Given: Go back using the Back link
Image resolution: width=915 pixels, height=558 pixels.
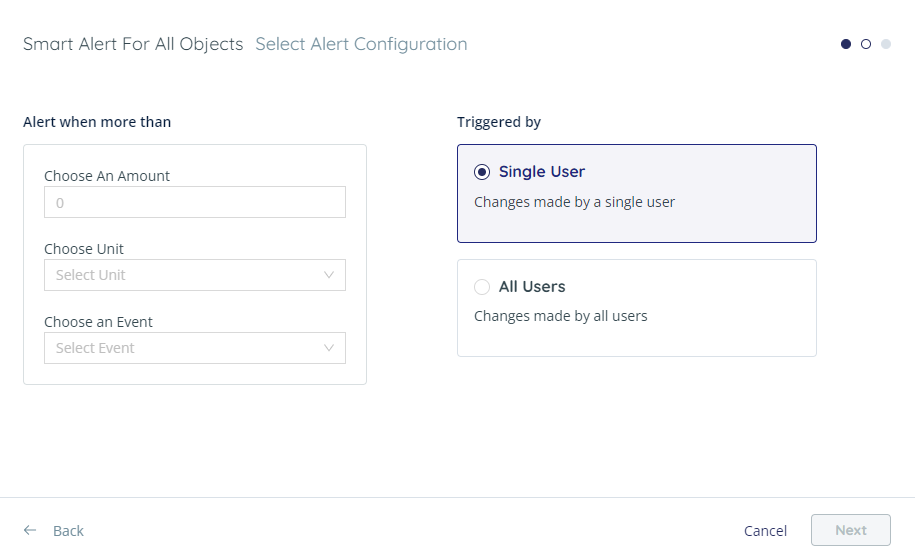Looking at the screenshot, I should [68, 531].
